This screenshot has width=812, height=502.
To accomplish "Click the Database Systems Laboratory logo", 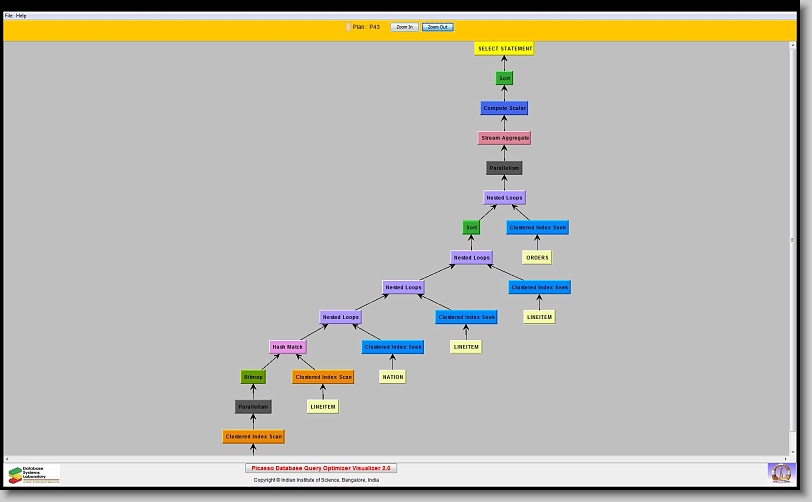I will (x=33, y=474).
